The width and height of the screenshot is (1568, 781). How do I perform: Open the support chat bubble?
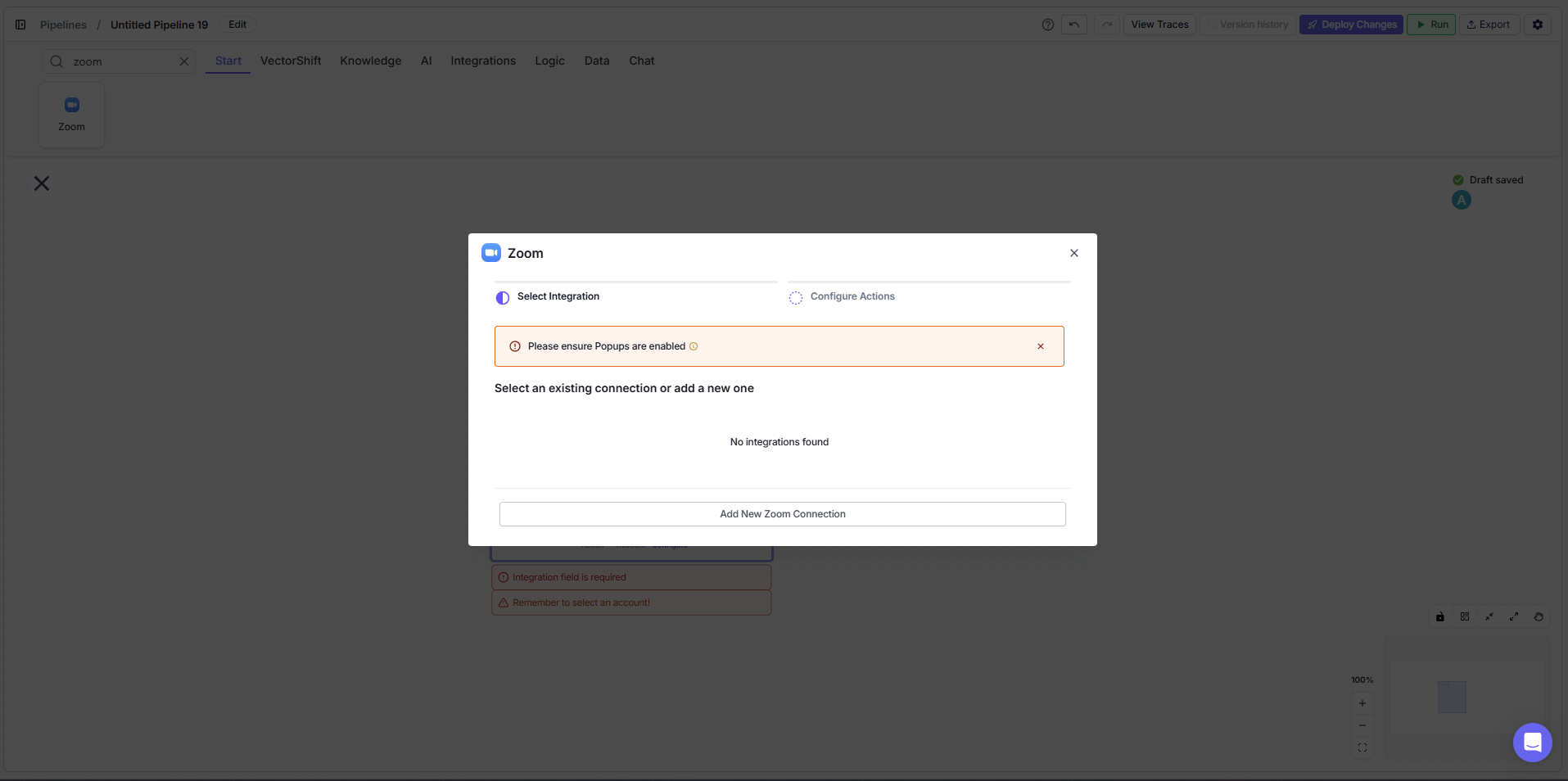tap(1533, 743)
